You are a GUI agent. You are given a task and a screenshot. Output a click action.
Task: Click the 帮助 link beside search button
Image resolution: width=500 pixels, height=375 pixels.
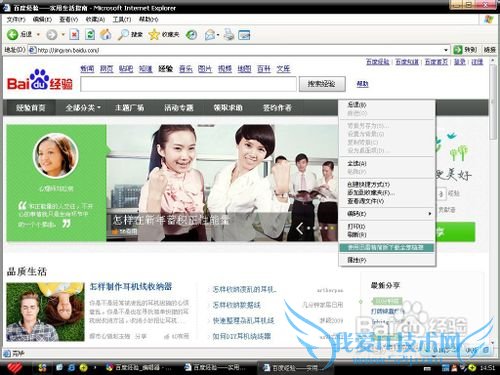362,84
